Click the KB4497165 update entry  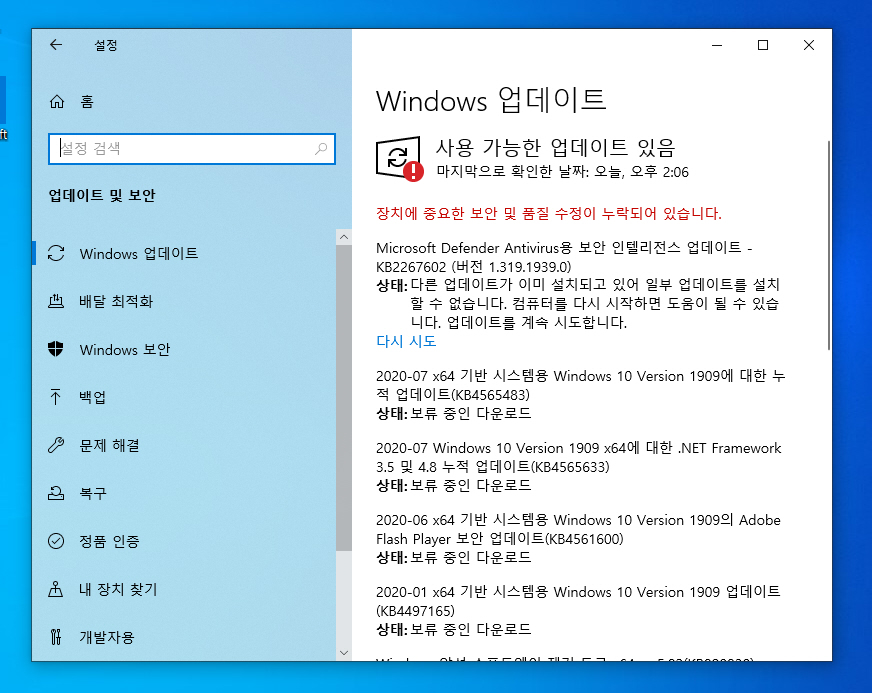(578, 601)
